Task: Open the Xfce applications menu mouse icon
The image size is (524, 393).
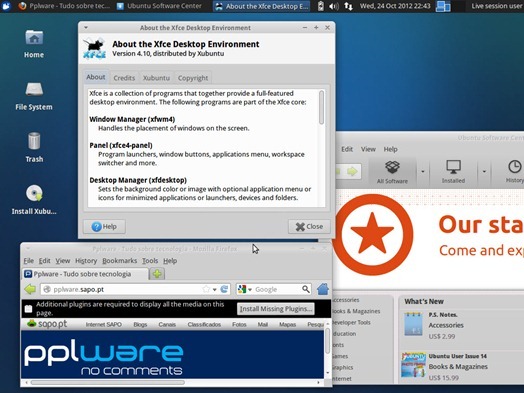Action: click(6, 6)
